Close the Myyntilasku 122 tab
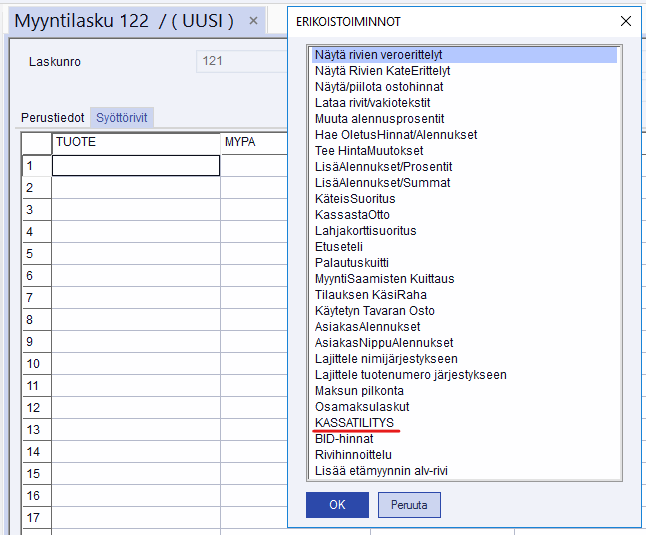This screenshot has height=535, width=646. (x=253, y=21)
